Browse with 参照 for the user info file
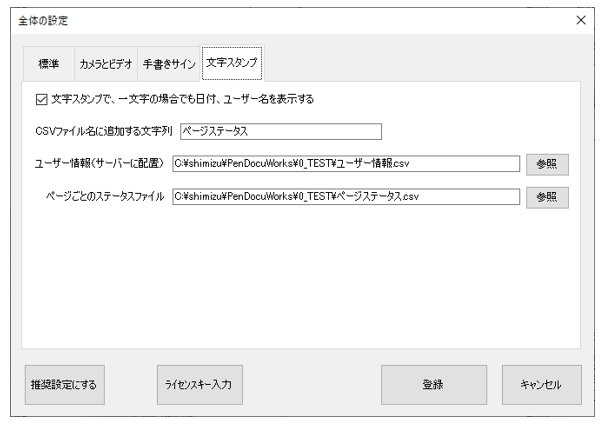Viewport: 604px width, 426px height. [x=547, y=164]
